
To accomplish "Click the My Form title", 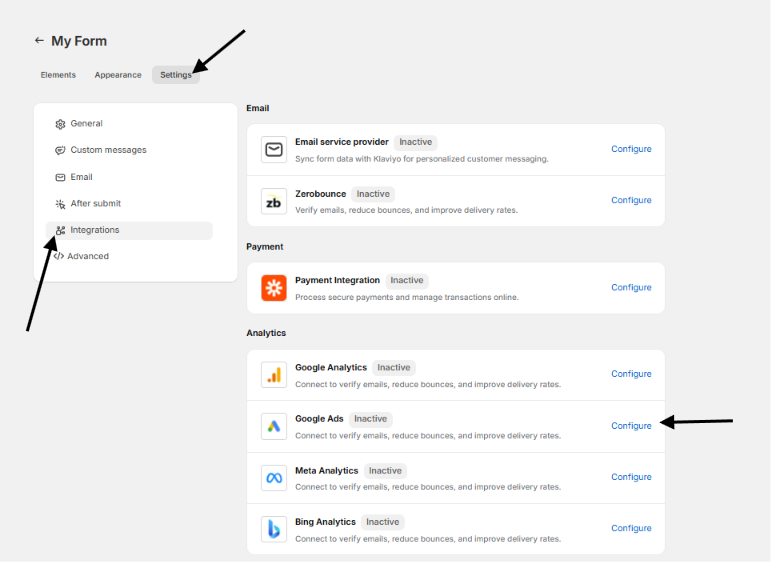I will coord(79,41).
